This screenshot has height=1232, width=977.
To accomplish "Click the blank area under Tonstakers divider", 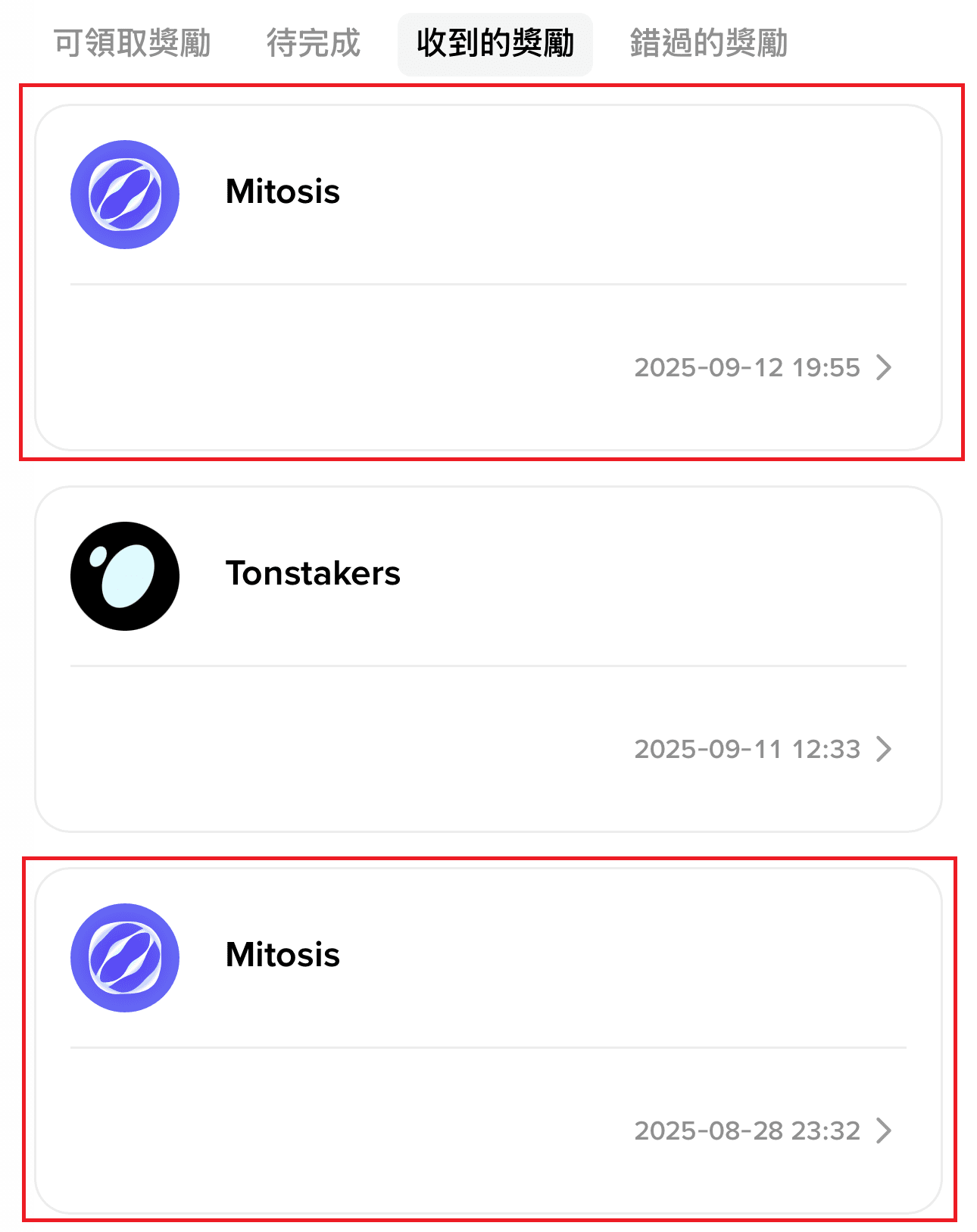I will click(x=341, y=749).
